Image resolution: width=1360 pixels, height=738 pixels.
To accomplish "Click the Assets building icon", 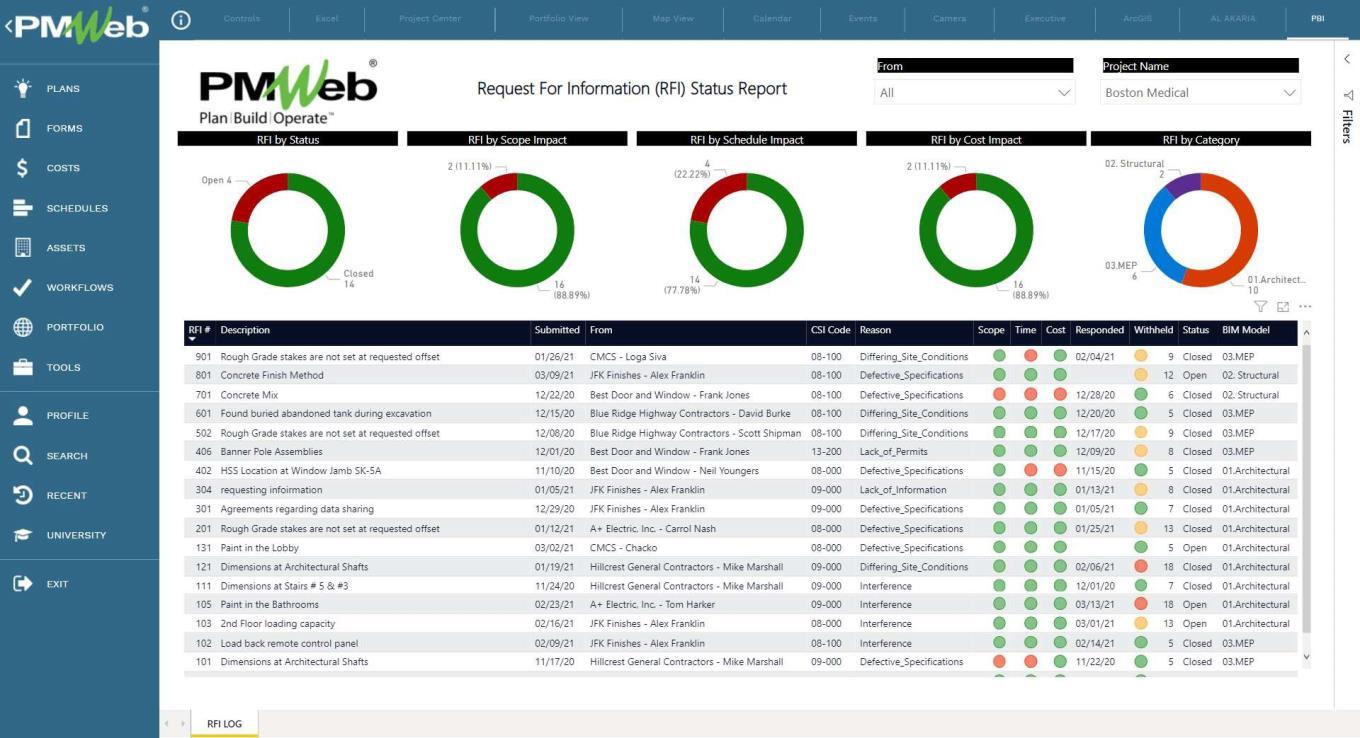I will coord(22,248).
